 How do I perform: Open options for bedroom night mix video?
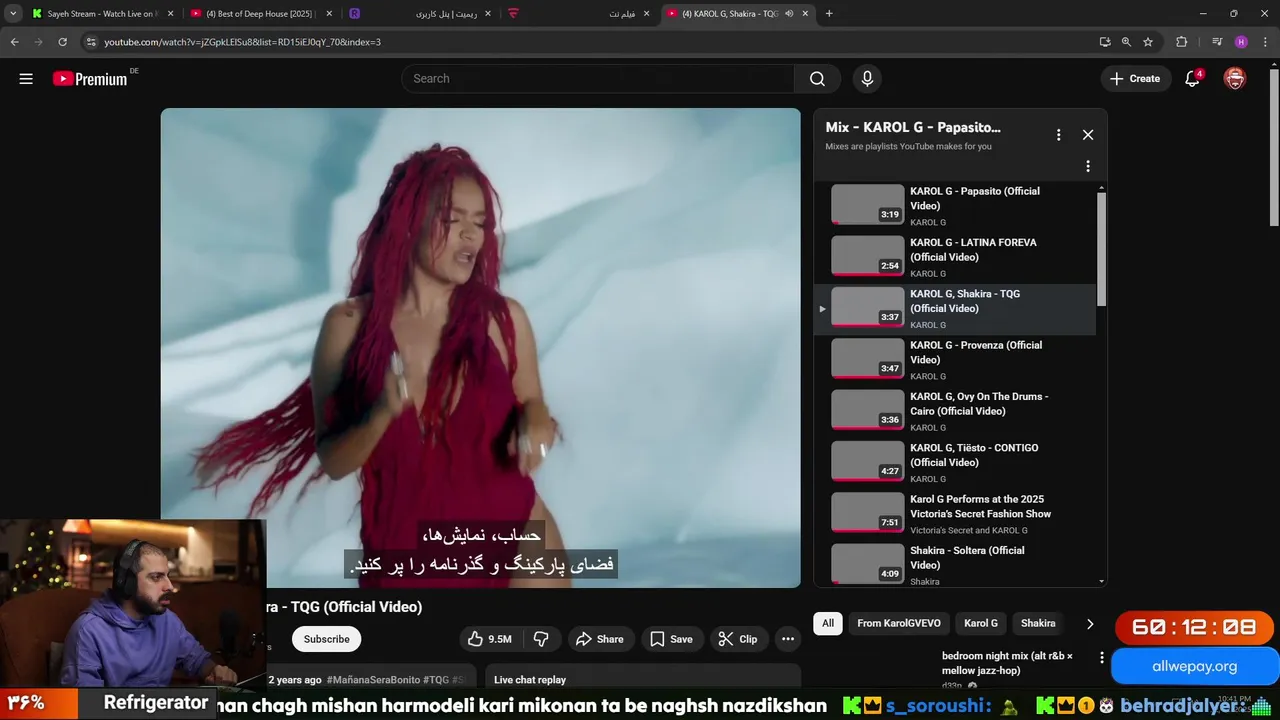pos(1102,658)
